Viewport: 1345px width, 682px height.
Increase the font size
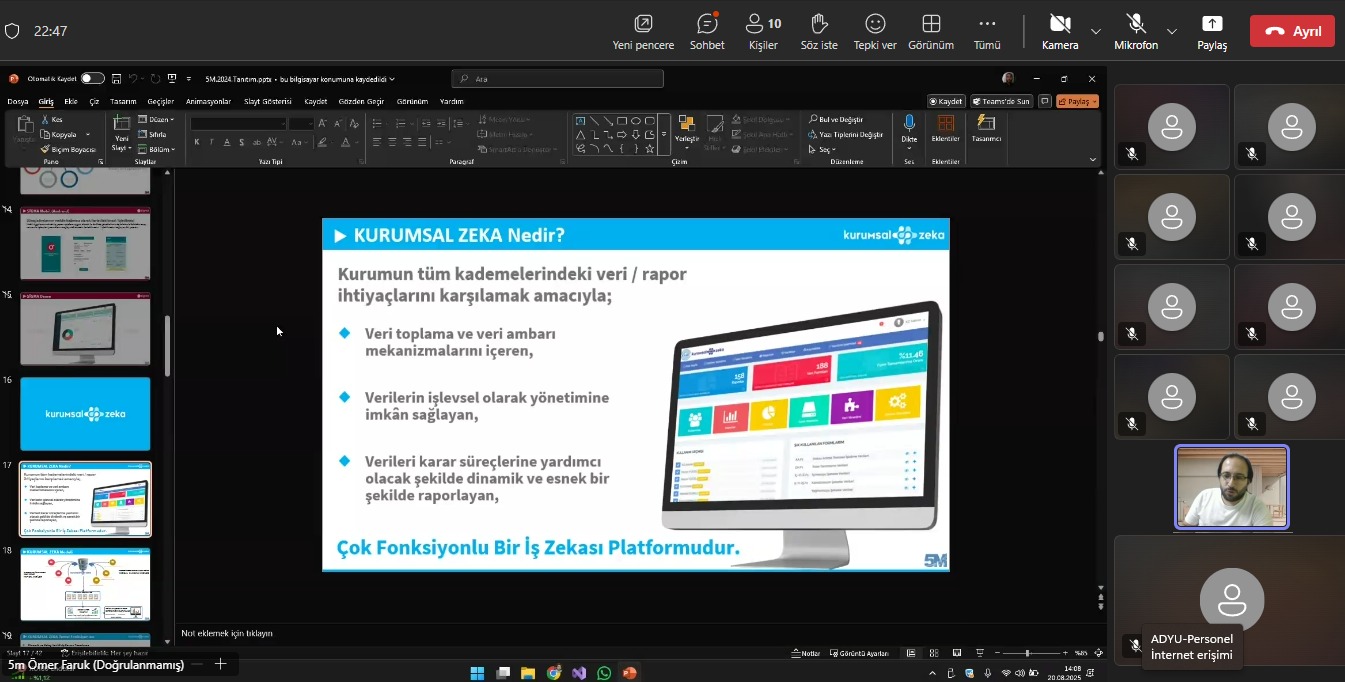324,124
